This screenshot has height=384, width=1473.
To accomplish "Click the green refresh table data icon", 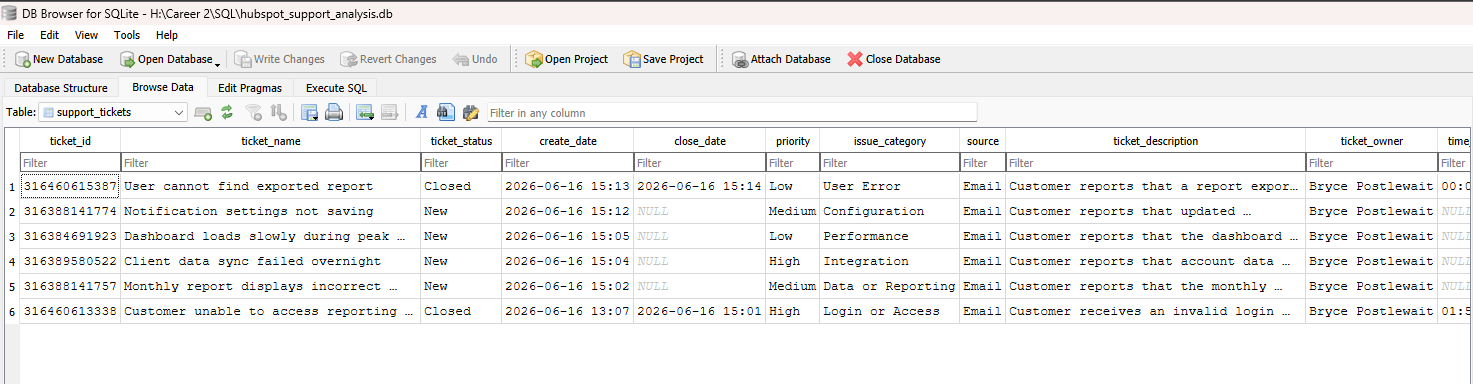I will pos(227,112).
